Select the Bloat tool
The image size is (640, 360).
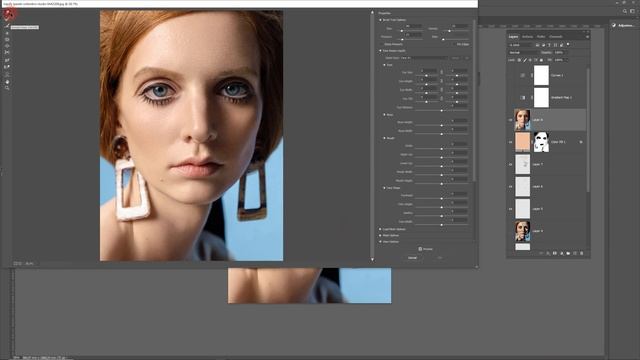point(7,46)
